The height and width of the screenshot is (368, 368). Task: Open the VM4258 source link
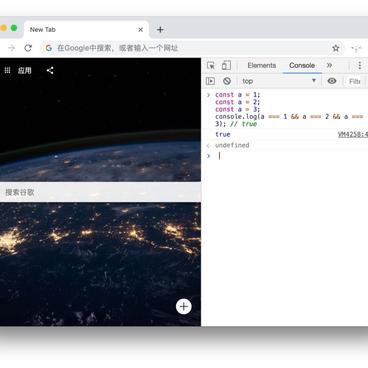pos(353,134)
